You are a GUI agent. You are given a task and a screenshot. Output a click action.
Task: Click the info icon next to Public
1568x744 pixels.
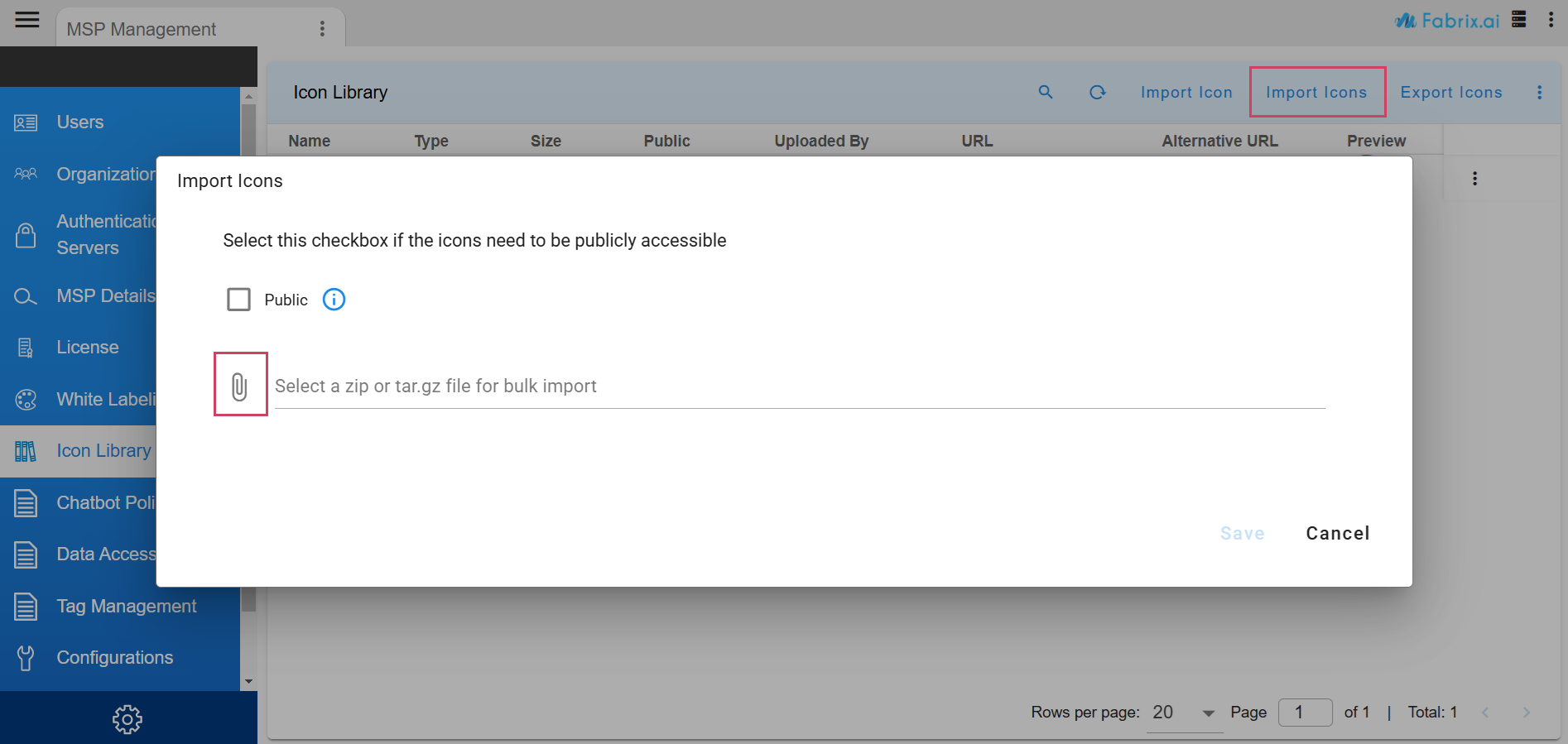[334, 300]
